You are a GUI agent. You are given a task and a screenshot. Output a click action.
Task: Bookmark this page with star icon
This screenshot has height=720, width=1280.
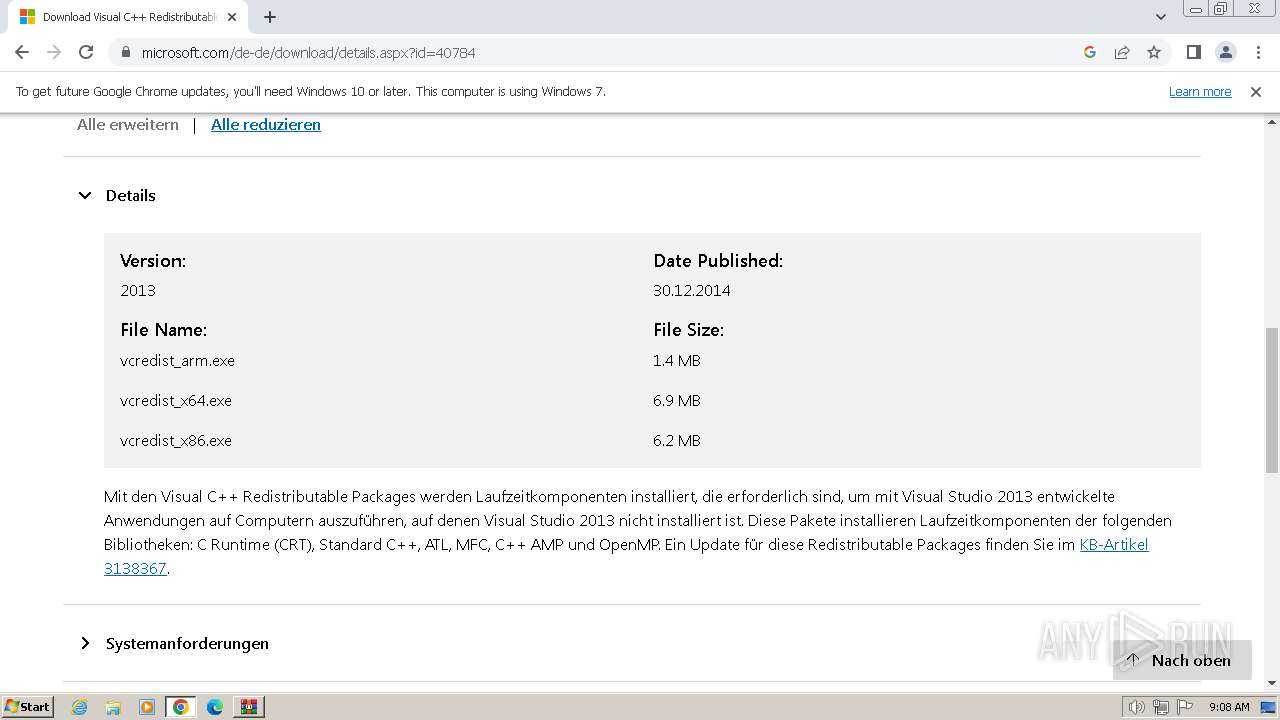pyautogui.click(x=1154, y=52)
